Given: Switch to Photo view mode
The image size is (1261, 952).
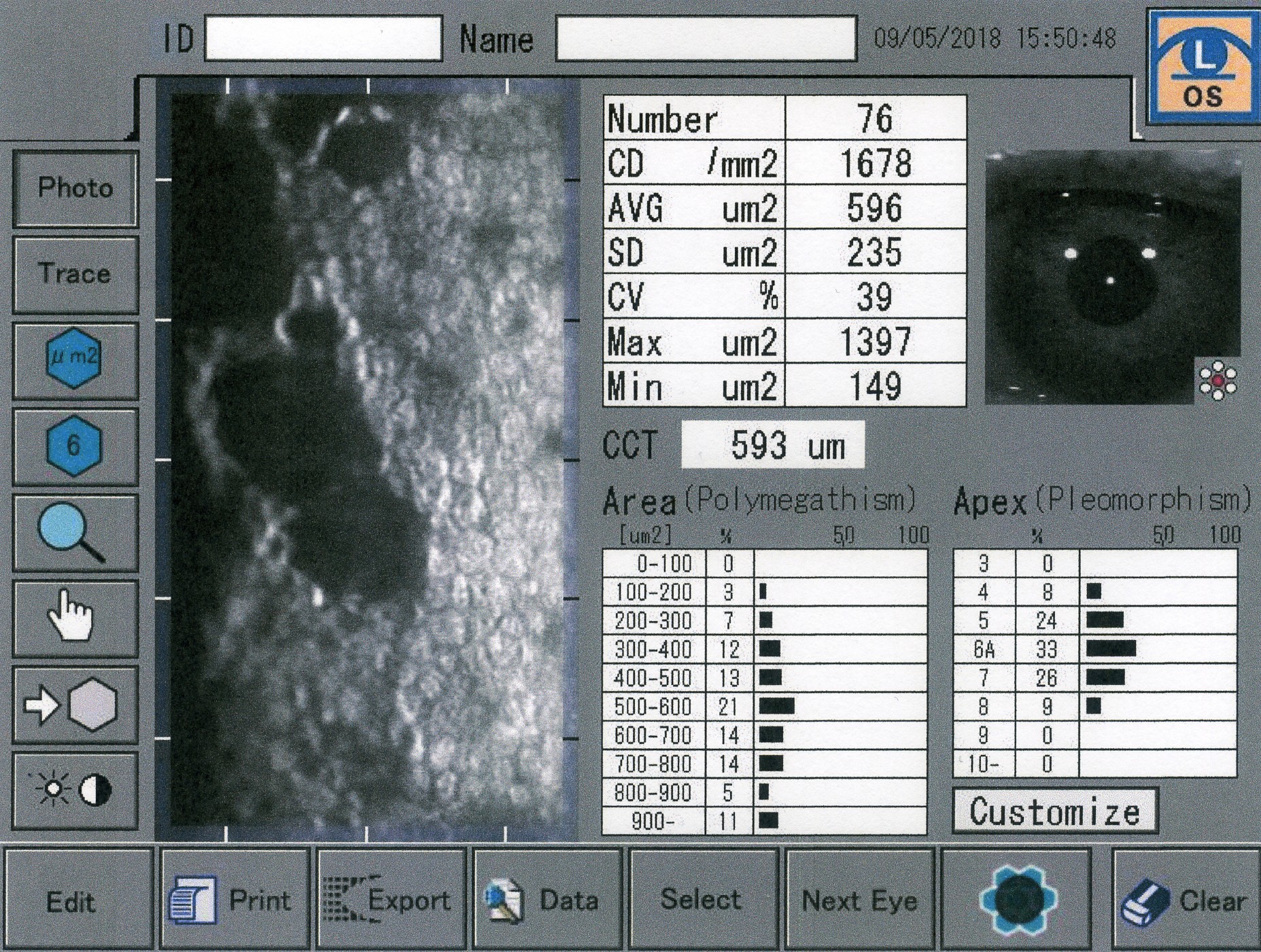Looking at the screenshot, I should [x=74, y=188].
